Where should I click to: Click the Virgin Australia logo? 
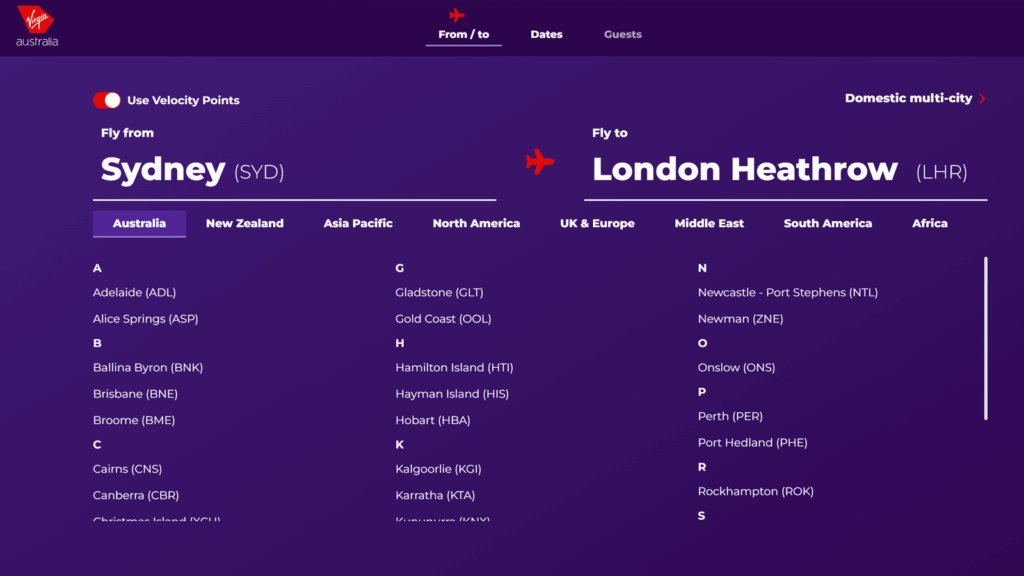37,27
